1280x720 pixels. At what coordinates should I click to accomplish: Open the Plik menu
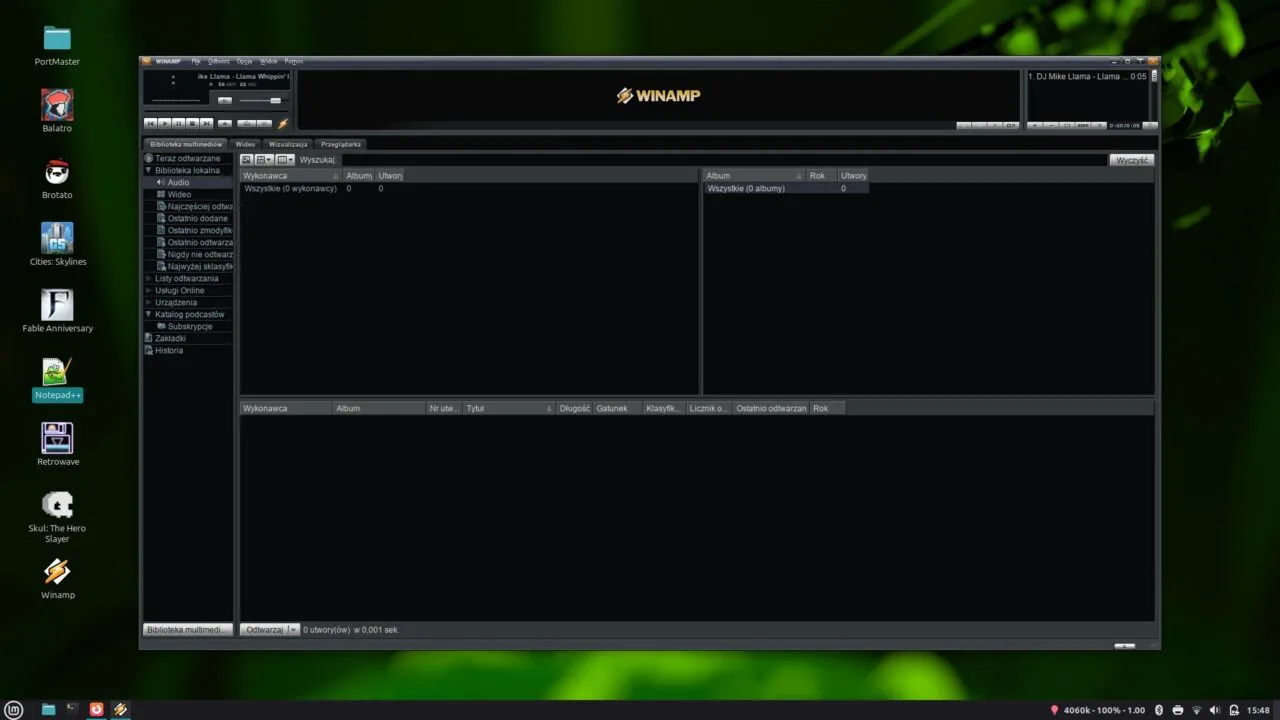pos(196,61)
